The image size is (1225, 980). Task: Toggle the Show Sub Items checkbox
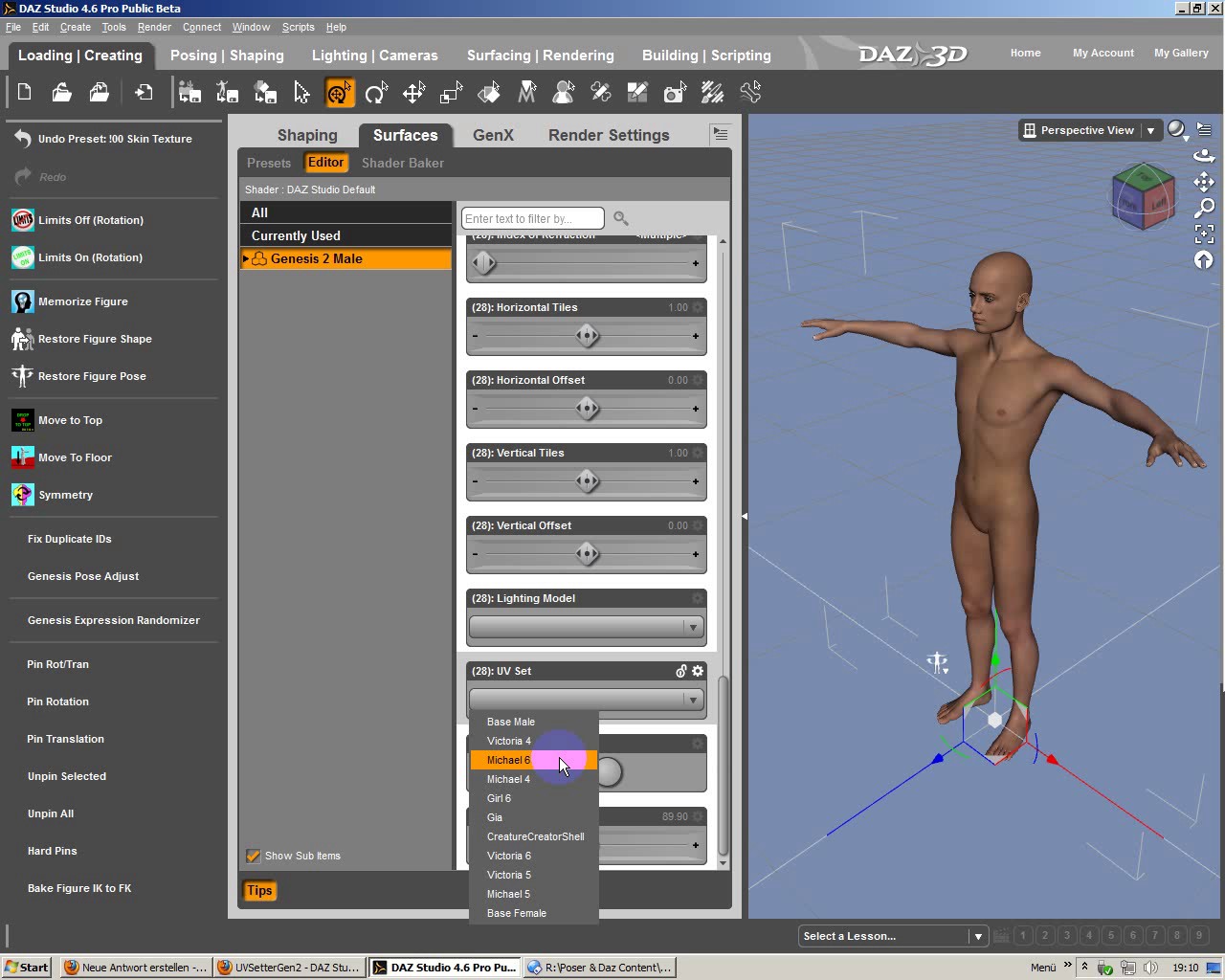[x=254, y=856]
